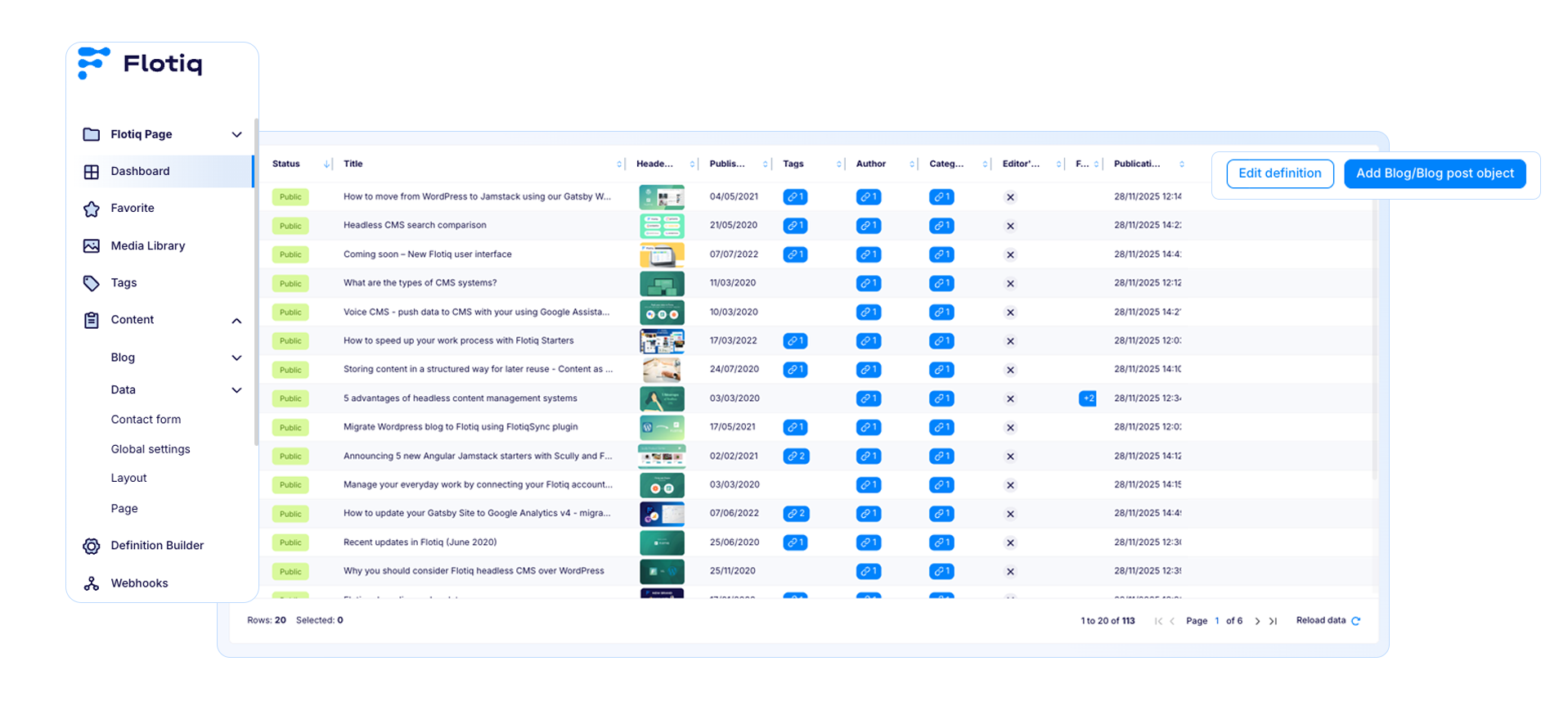
Task: Expand the Flotiq Page dropdown
Action: tap(236, 135)
